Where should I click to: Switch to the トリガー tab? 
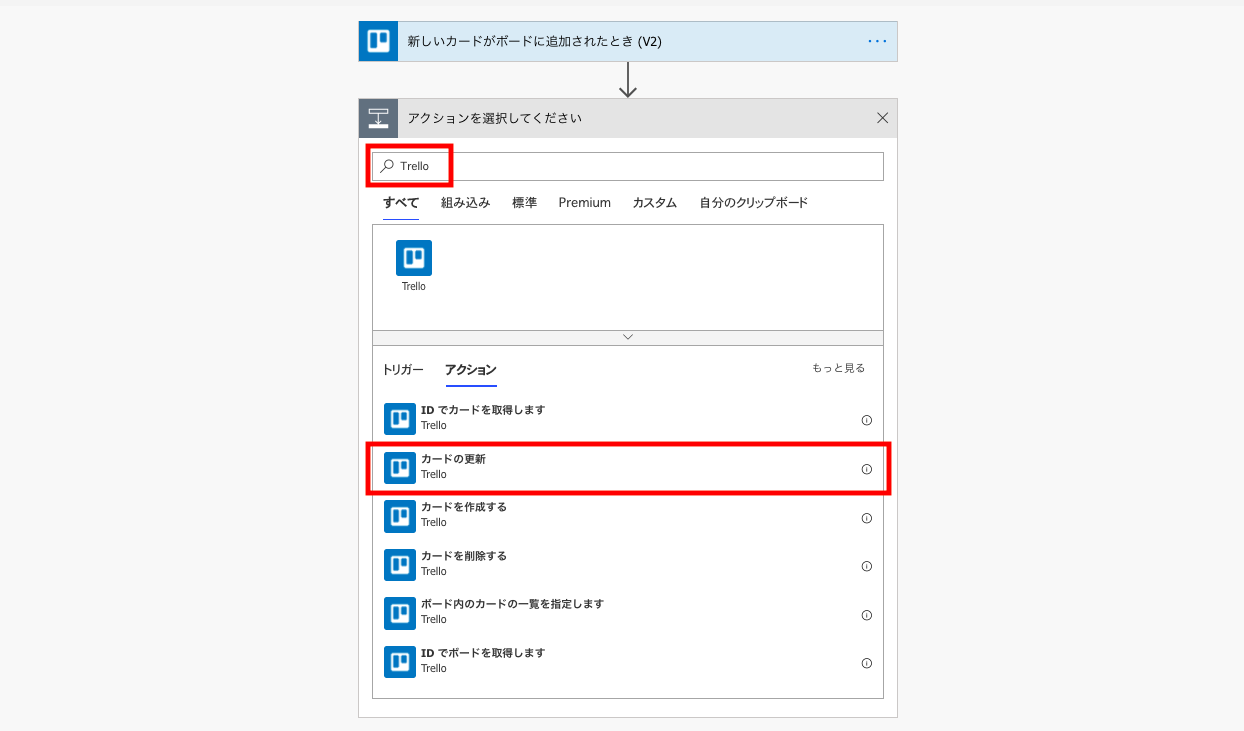(403, 370)
